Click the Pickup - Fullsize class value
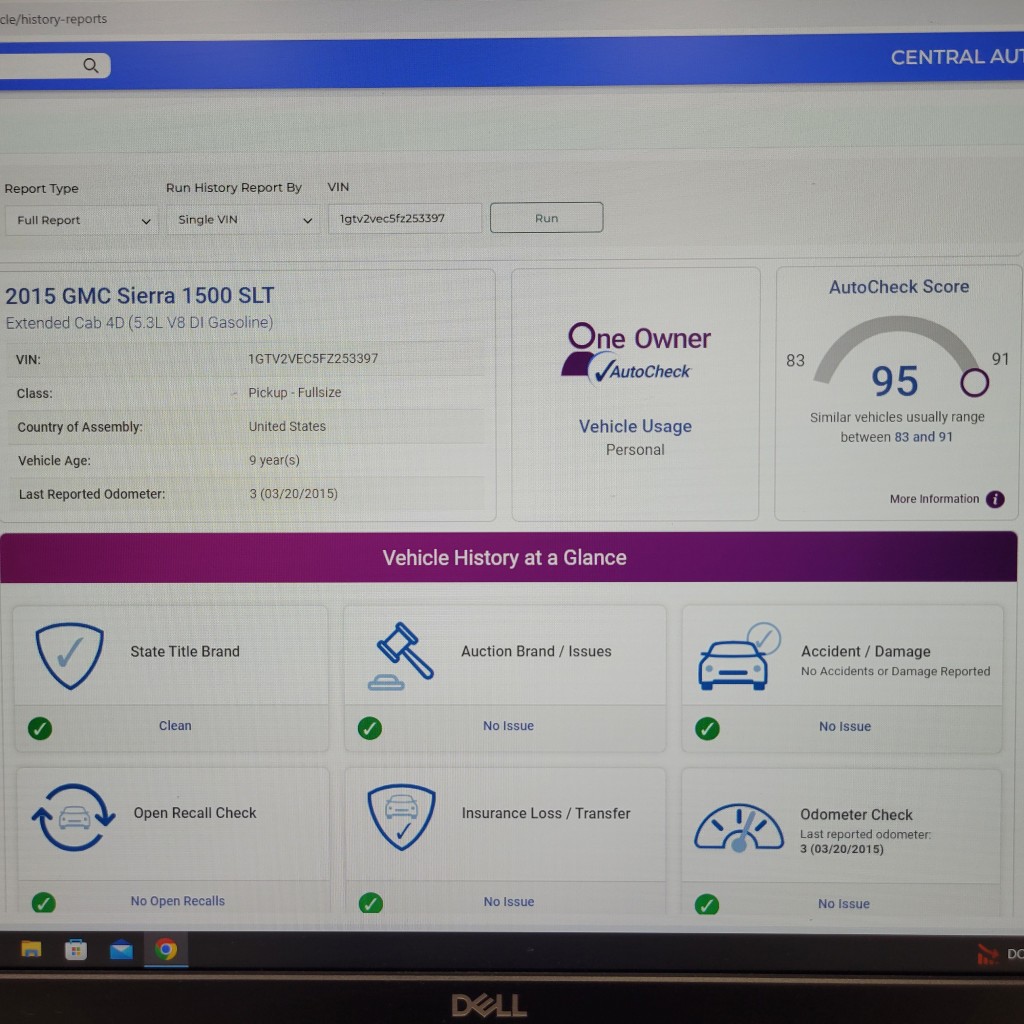Screen dimensions: 1024x1024 295,392
